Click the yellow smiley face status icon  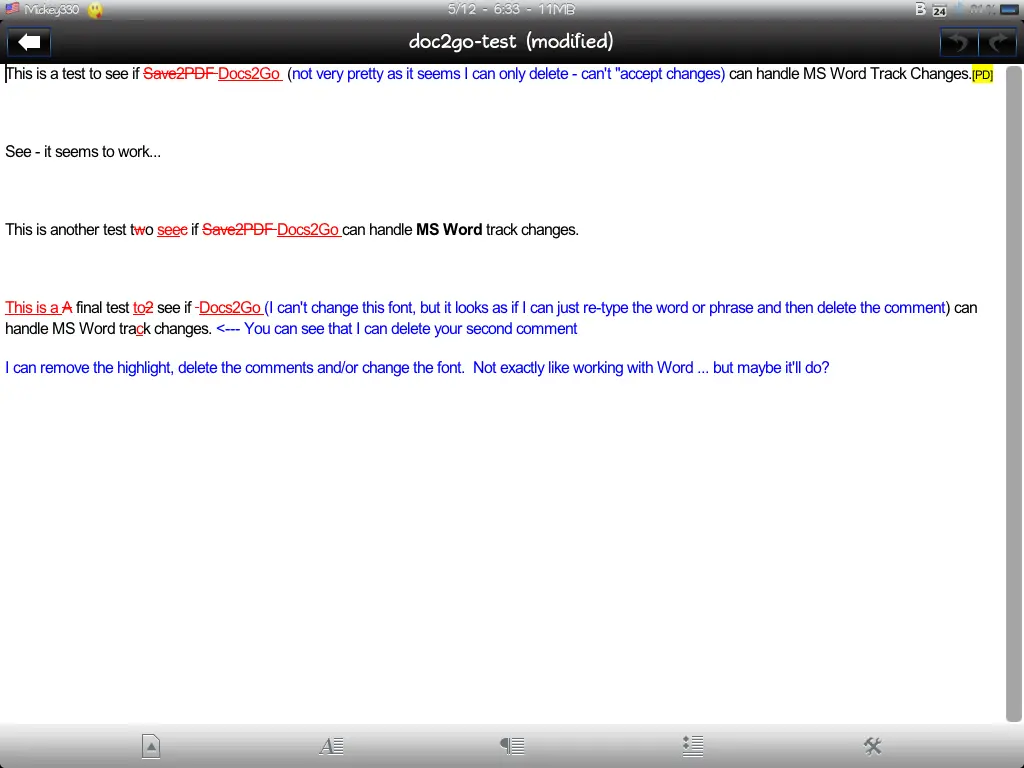click(96, 10)
